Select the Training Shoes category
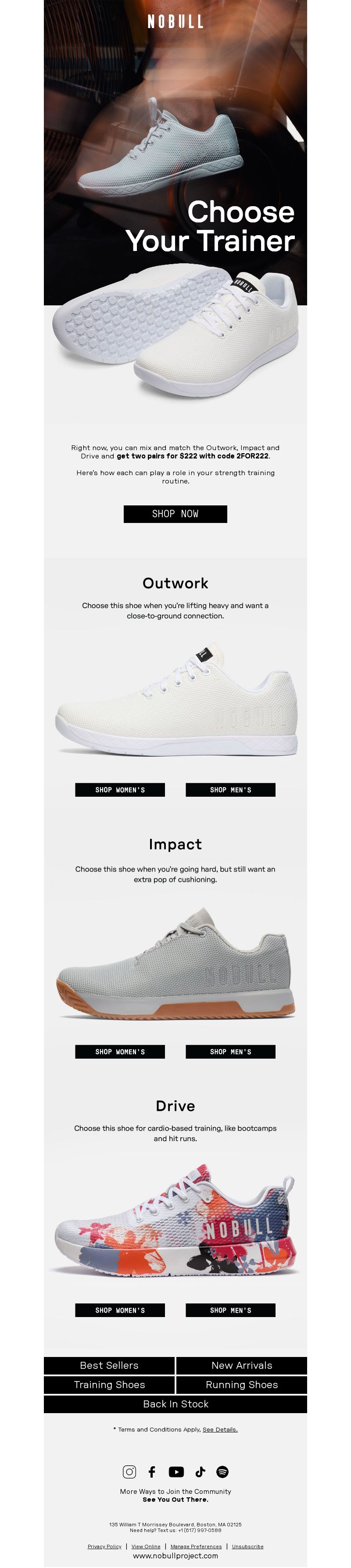This screenshot has width=351, height=1568. coord(109,1385)
